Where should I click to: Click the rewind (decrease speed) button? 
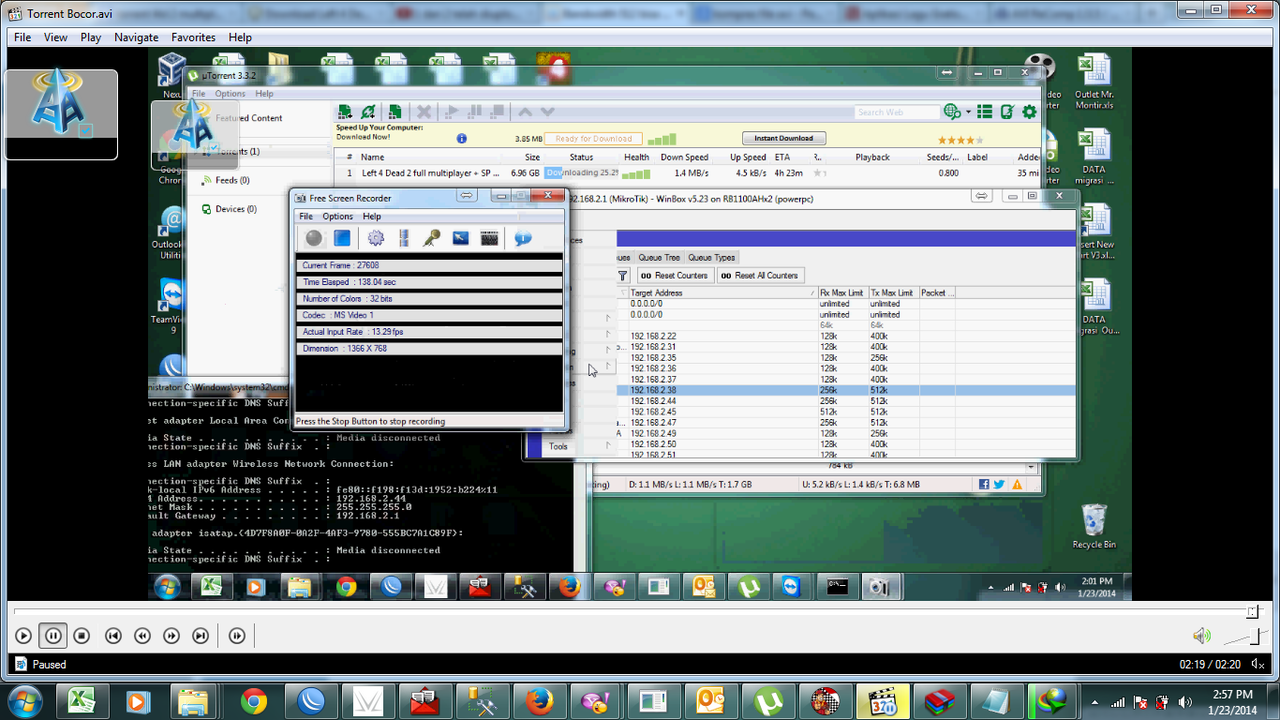coord(143,635)
